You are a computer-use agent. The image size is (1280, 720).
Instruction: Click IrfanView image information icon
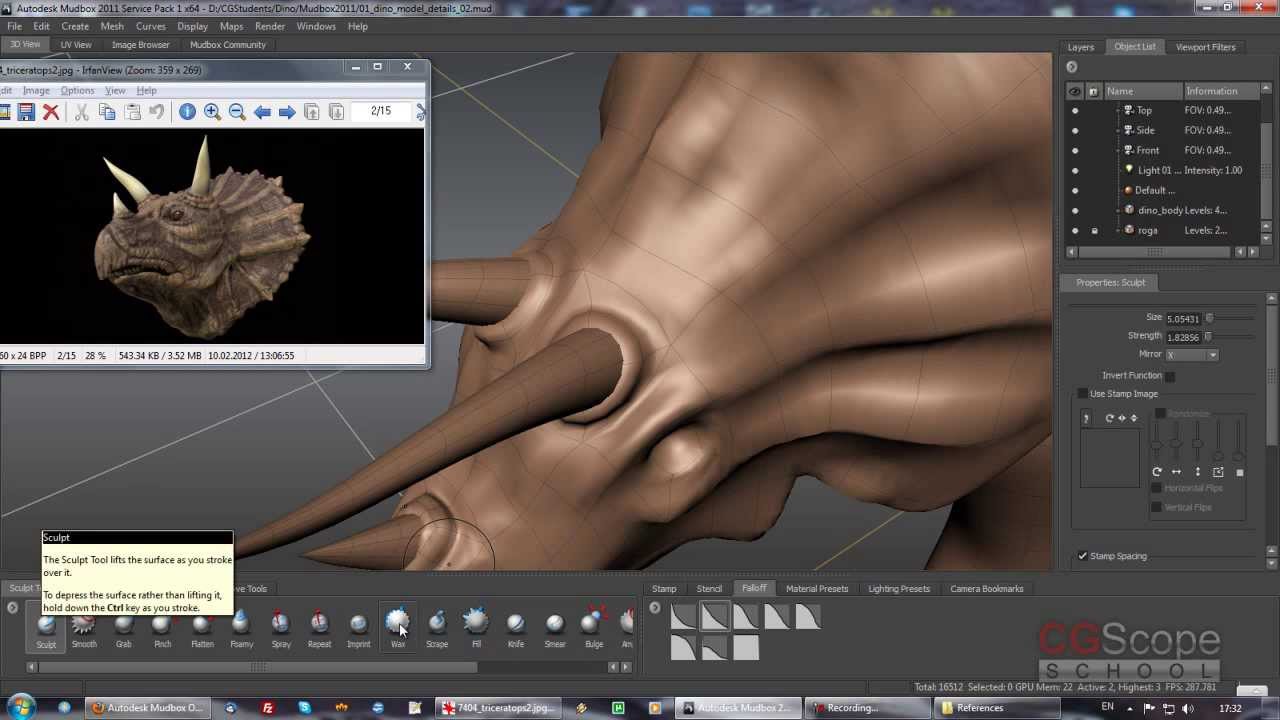[x=187, y=112]
